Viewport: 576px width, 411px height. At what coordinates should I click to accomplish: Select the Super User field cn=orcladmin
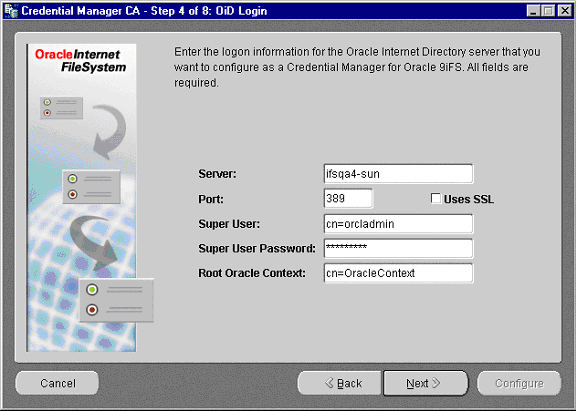399,224
